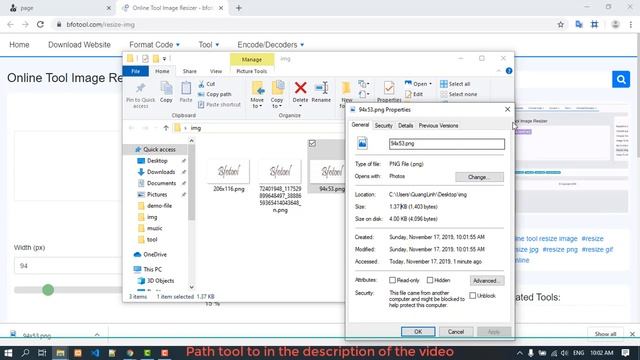Click Home link on website

(19, 45)
